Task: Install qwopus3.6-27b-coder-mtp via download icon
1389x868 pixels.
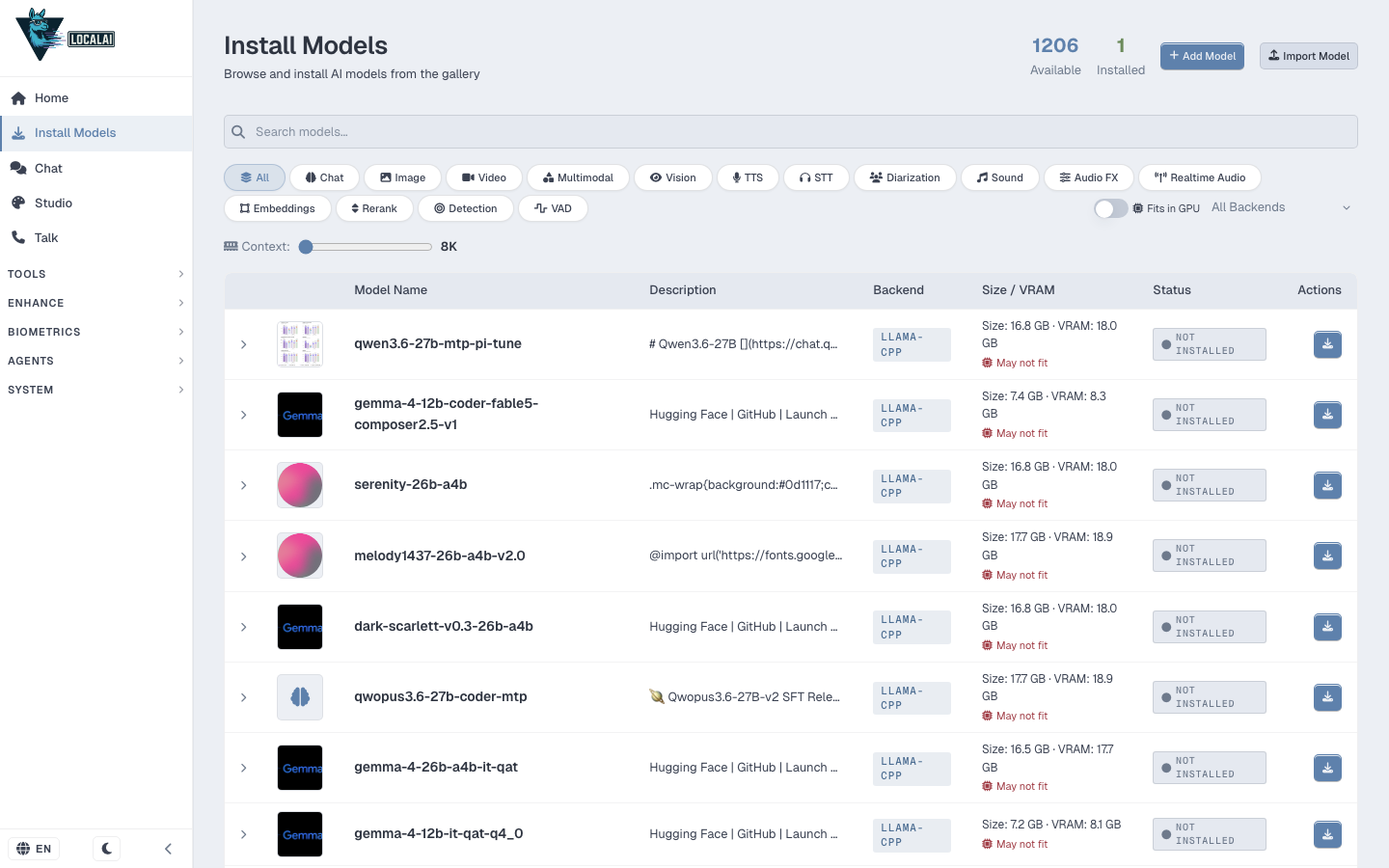Action: [x=1327, y=697]
